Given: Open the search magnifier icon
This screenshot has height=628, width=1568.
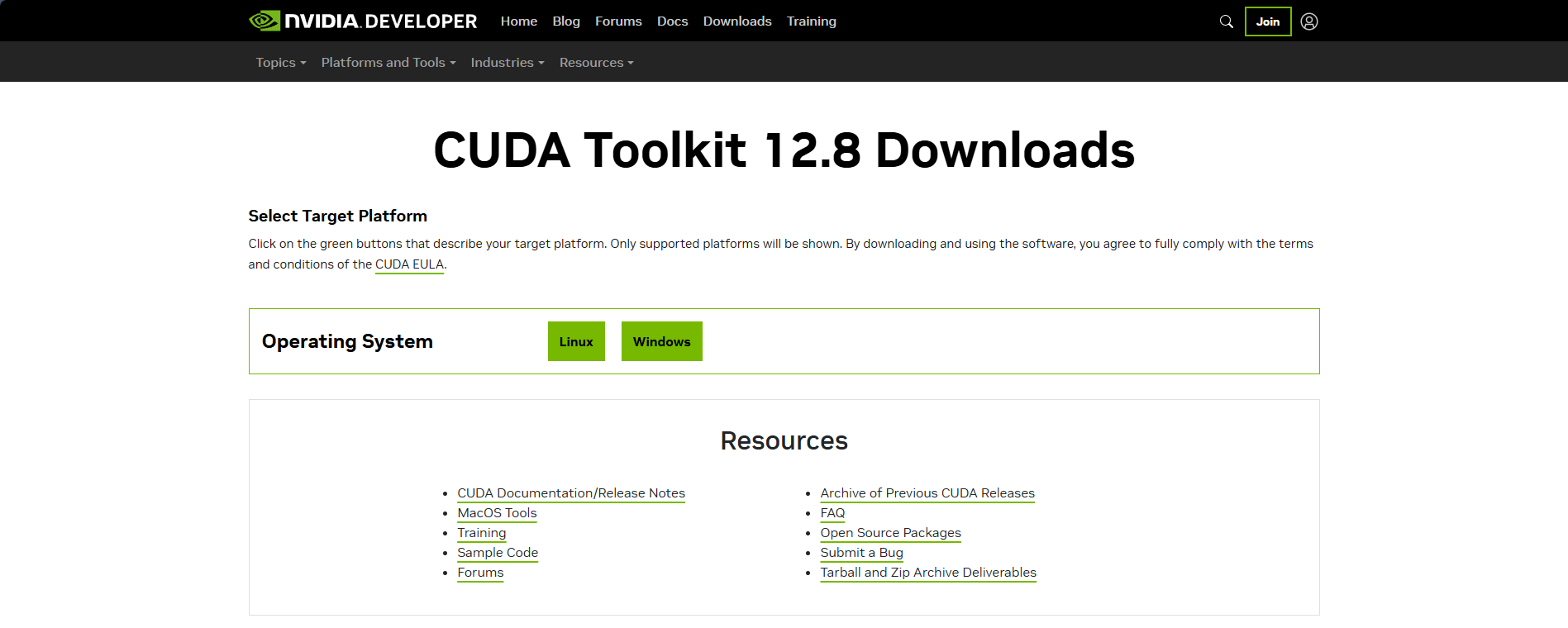Looking at the screenshot, I should pyautogui.click(x=1227, y=21).
